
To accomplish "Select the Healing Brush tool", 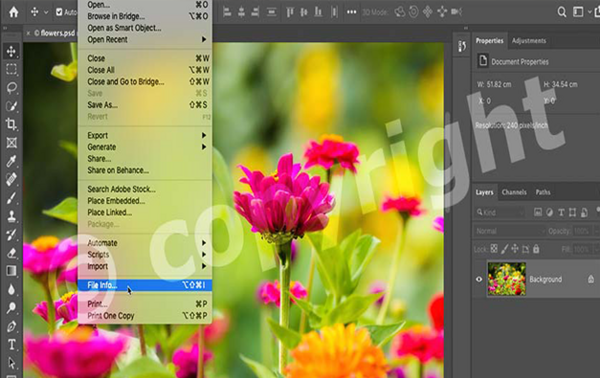I will coord(11,179).
